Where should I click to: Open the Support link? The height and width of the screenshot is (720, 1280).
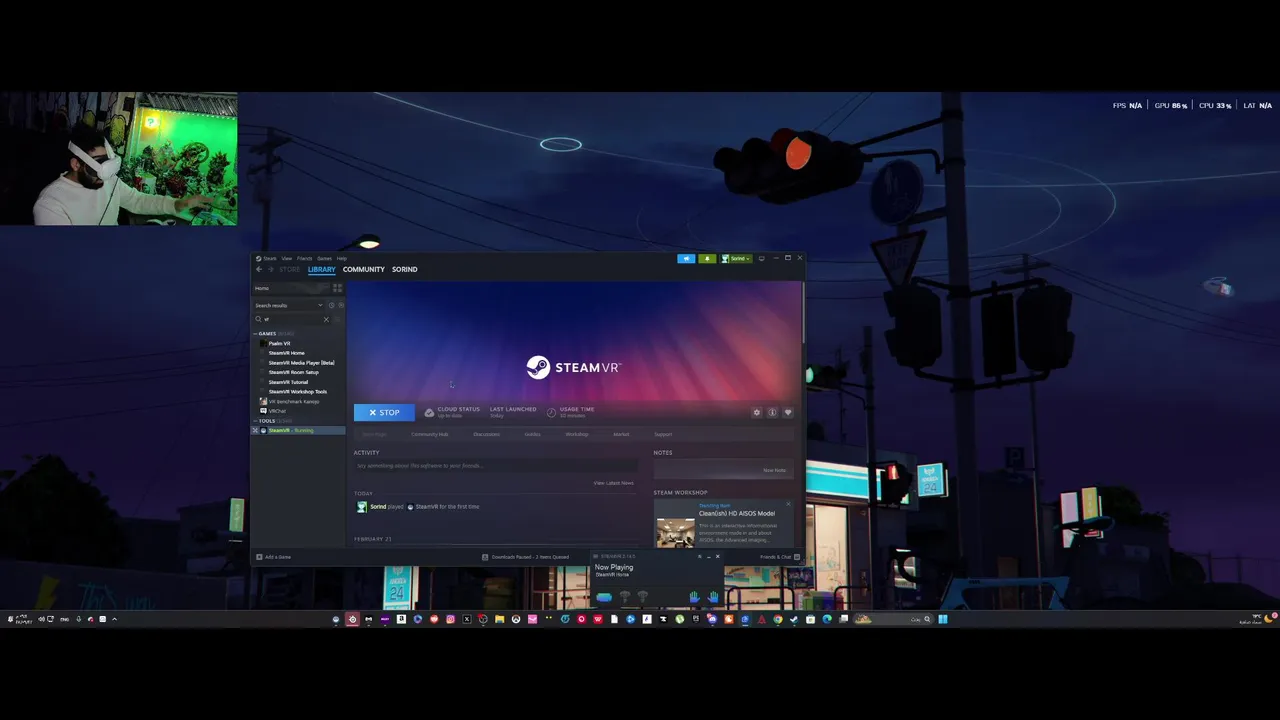(663, 434)
